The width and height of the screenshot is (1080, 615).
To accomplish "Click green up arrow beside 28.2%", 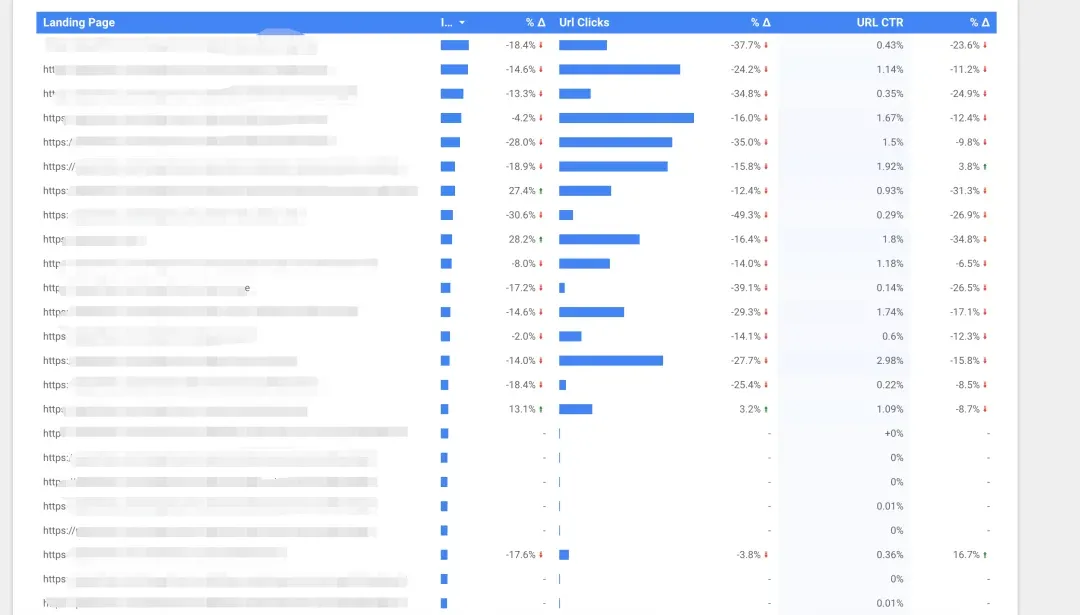I will pos(541,240).
